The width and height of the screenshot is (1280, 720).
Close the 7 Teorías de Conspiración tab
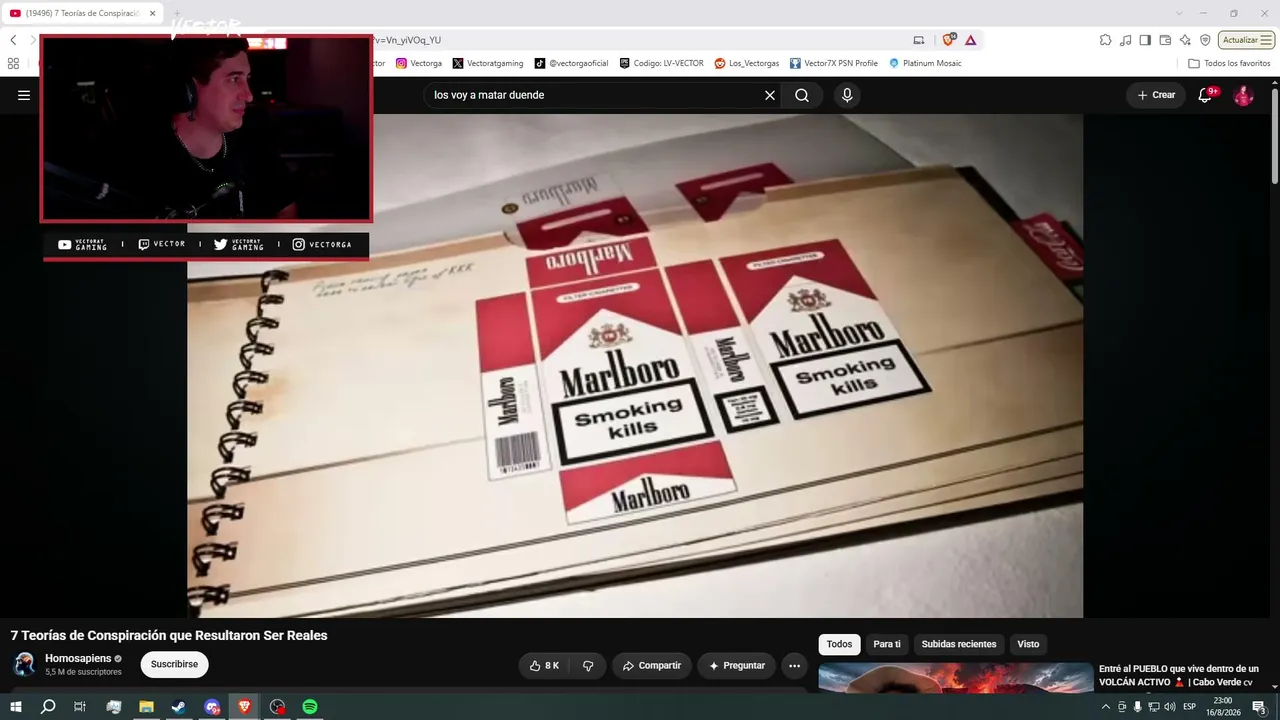pos(152,13)
